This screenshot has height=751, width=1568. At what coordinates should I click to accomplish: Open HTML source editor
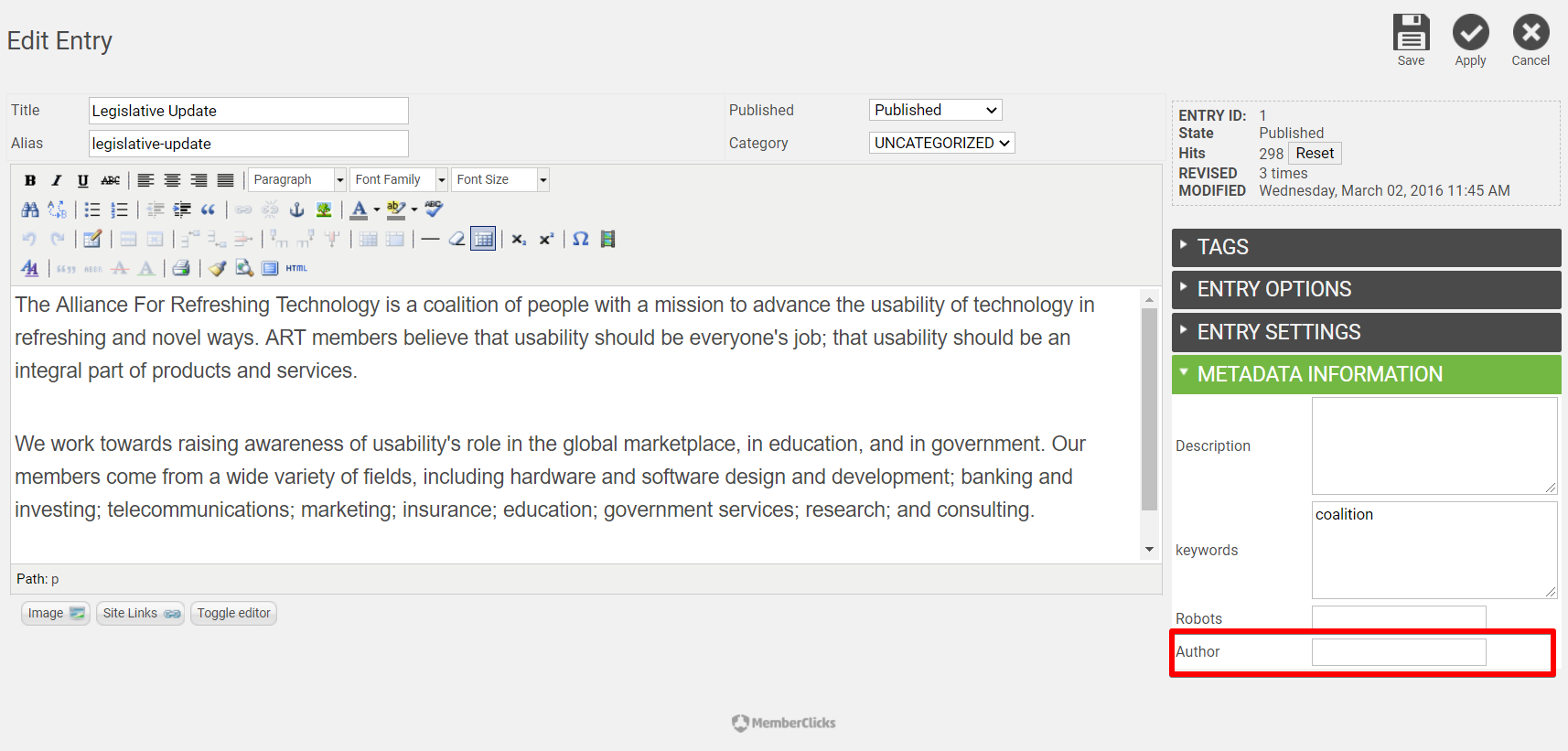[296, 268]
